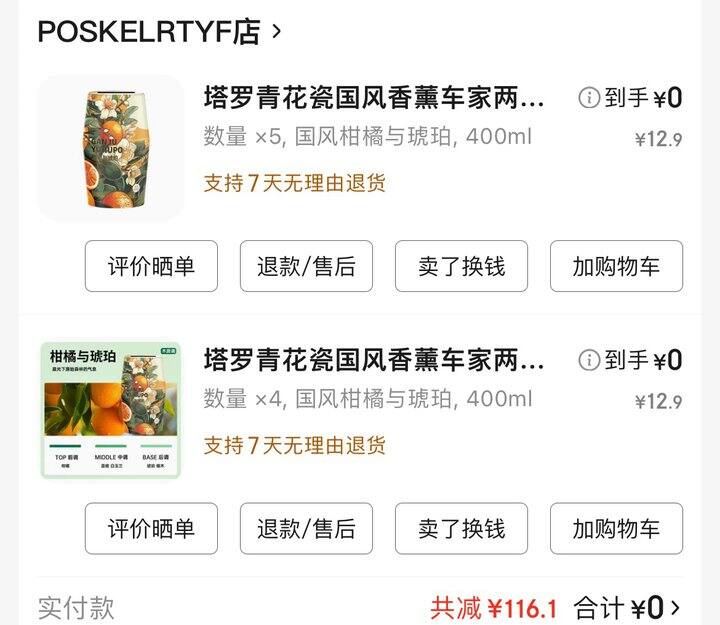720x625 pixels.
Task: Tap the info icon beside second 到手 price
Action: (x=589, y=360)
